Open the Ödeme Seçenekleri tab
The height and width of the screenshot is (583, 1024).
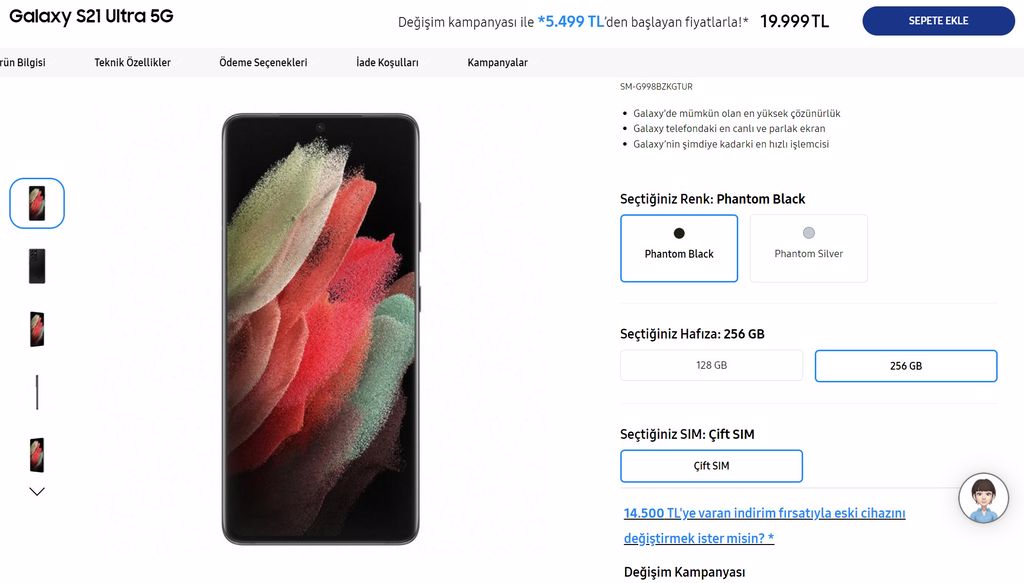click(x=263, y=63)
